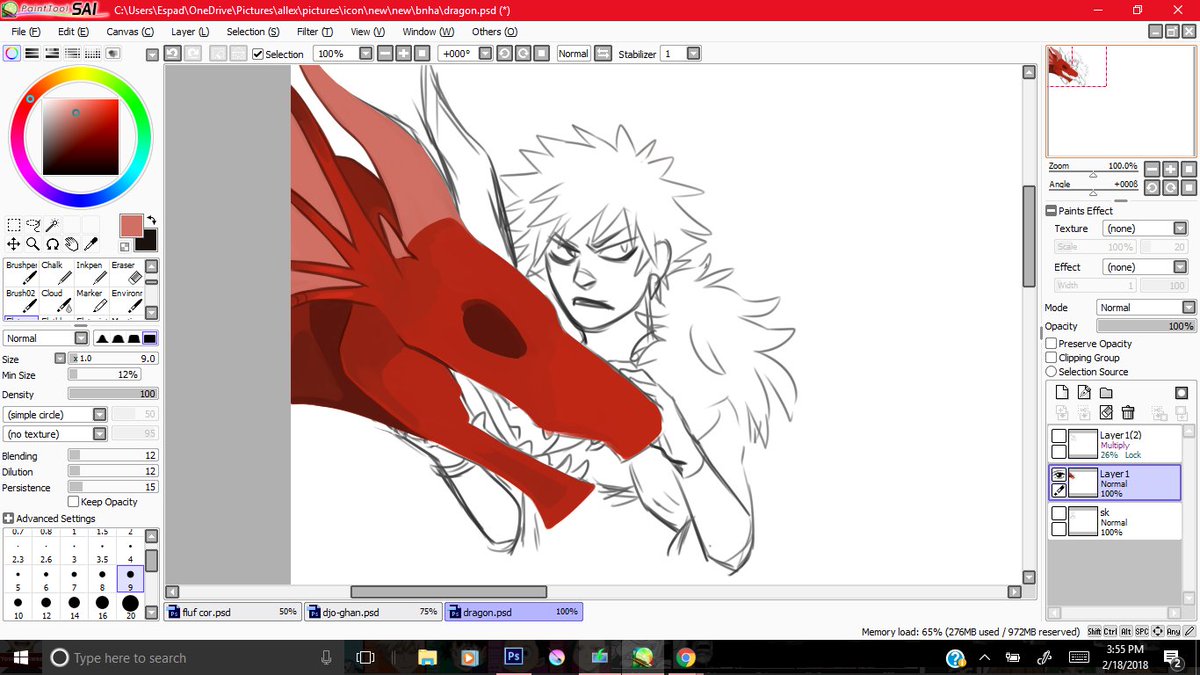1200x675 pixels.
Task: Toggle the transparent color checker icon
Action: click(126, 245)
